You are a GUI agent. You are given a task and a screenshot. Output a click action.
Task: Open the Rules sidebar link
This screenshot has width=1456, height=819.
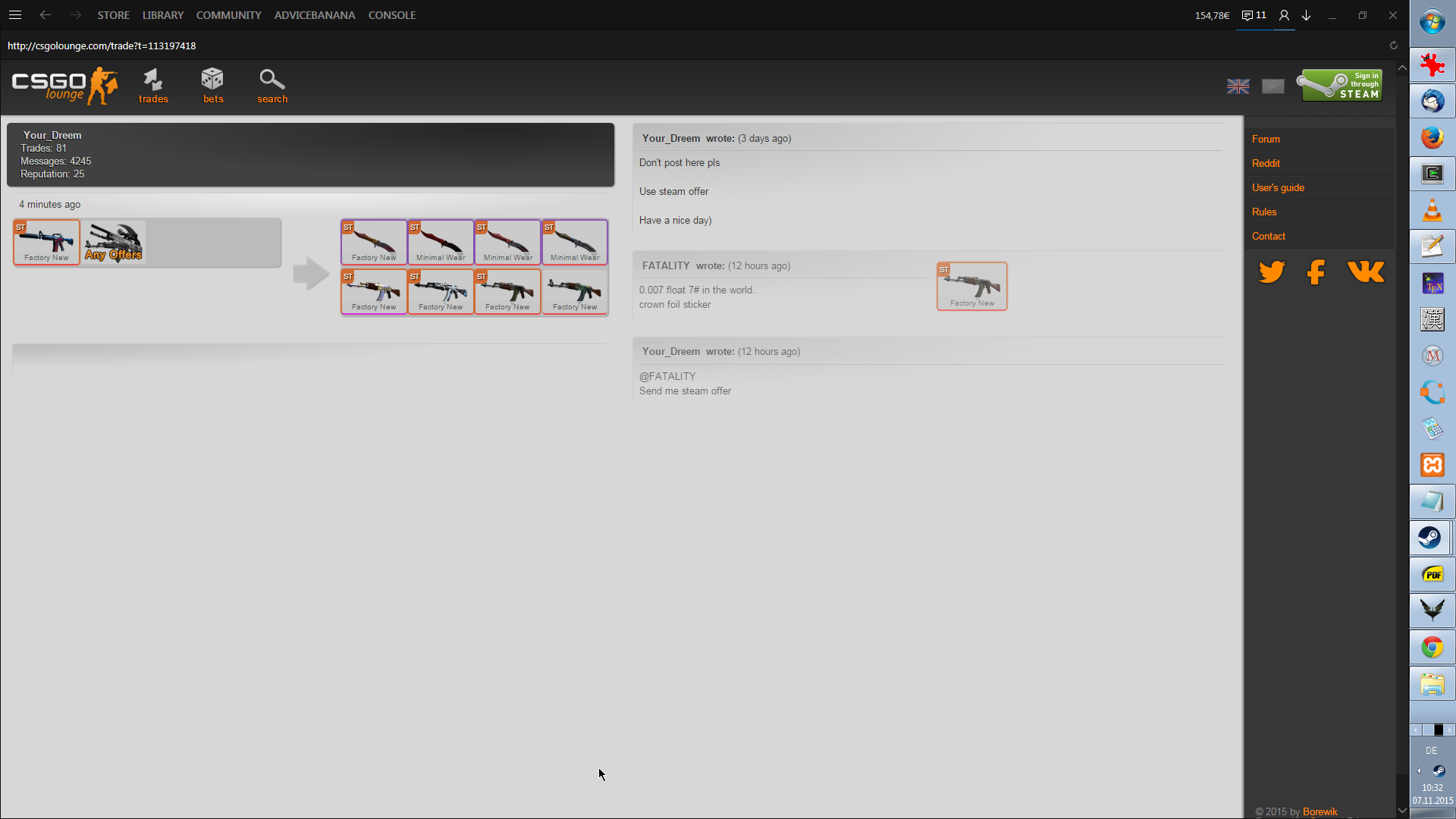(1264, 212)
